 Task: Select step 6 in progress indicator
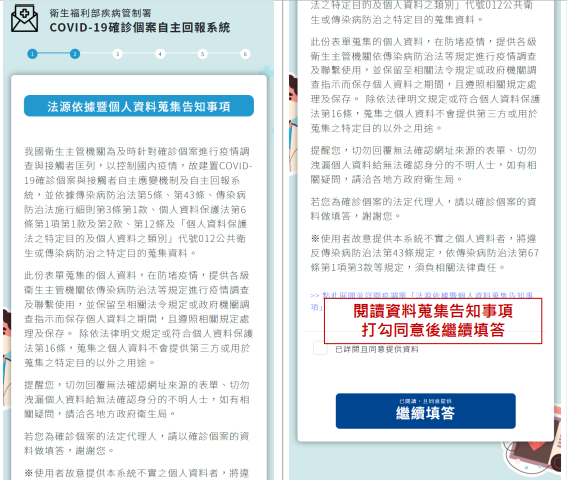[x=245, y=54]
